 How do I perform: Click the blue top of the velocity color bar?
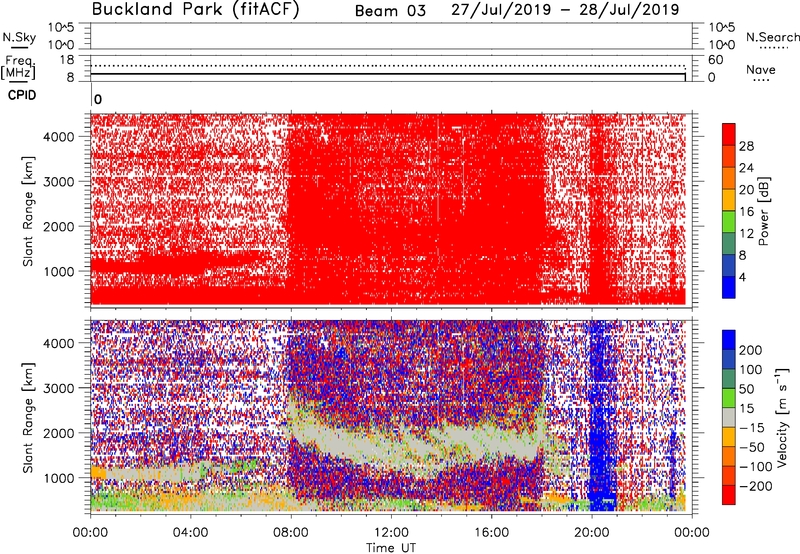point(729,340)
